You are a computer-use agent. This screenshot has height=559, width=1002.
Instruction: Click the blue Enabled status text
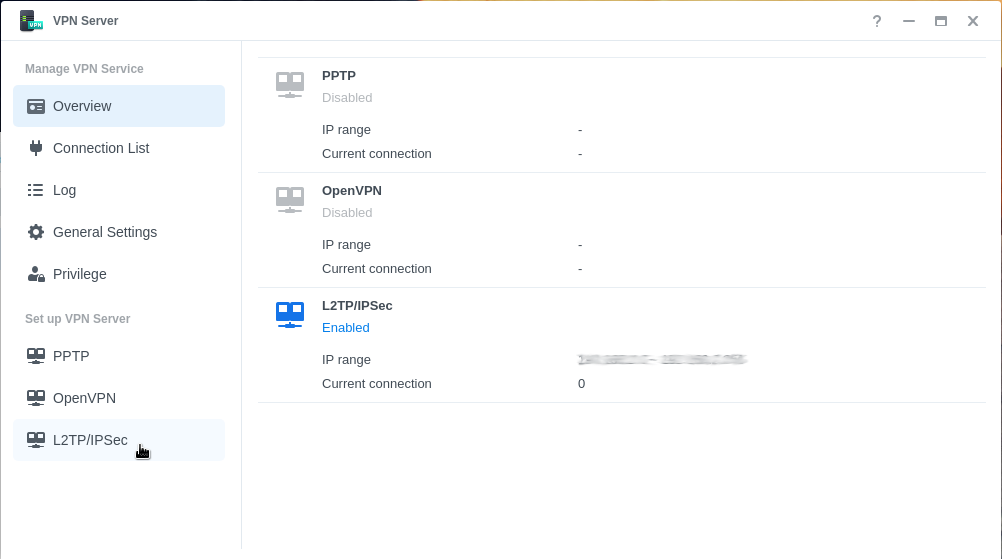[346, 328]
